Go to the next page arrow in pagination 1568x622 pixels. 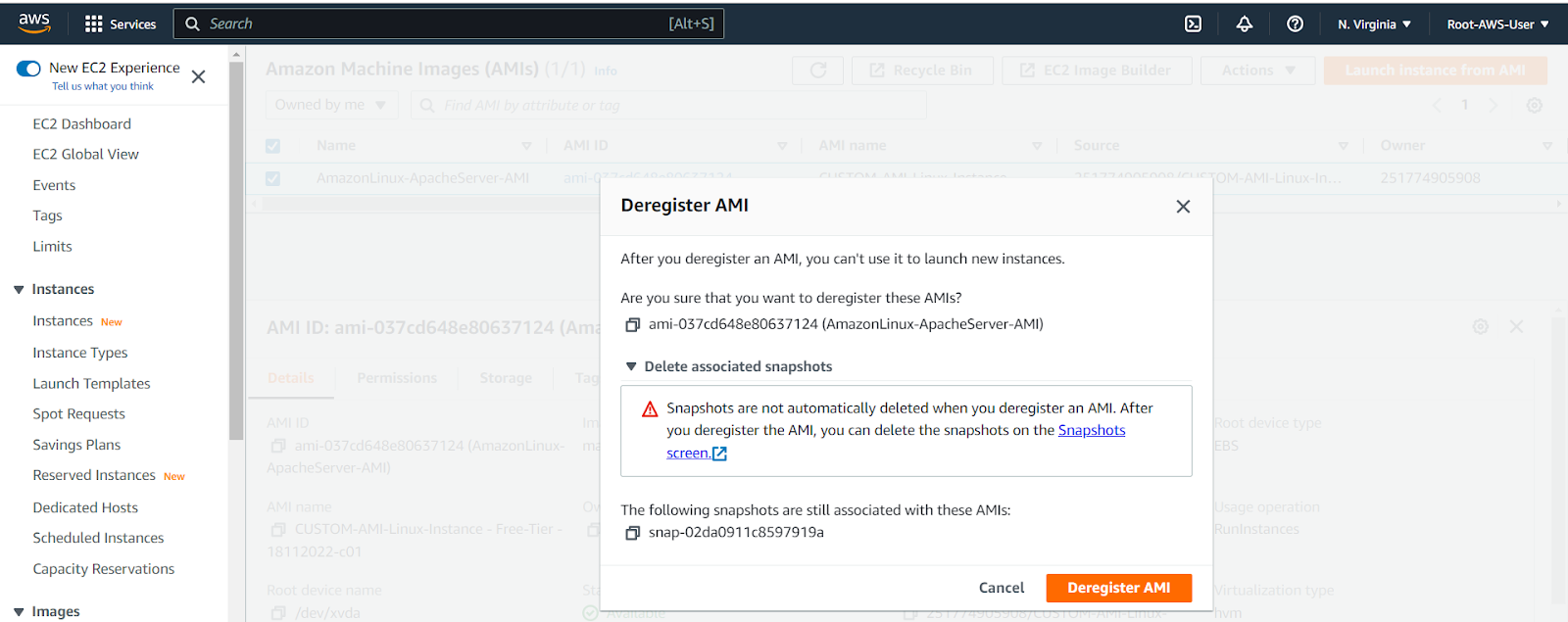1493,105
